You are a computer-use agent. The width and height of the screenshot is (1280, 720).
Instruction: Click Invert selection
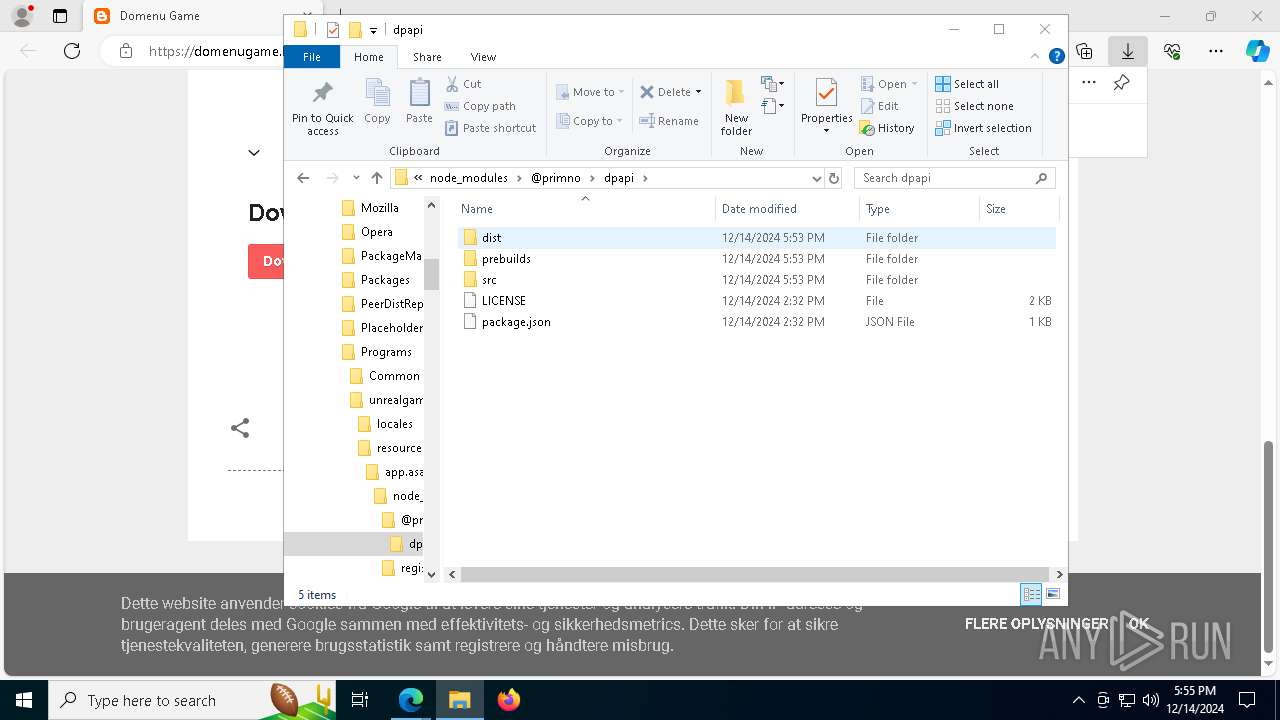983,128
